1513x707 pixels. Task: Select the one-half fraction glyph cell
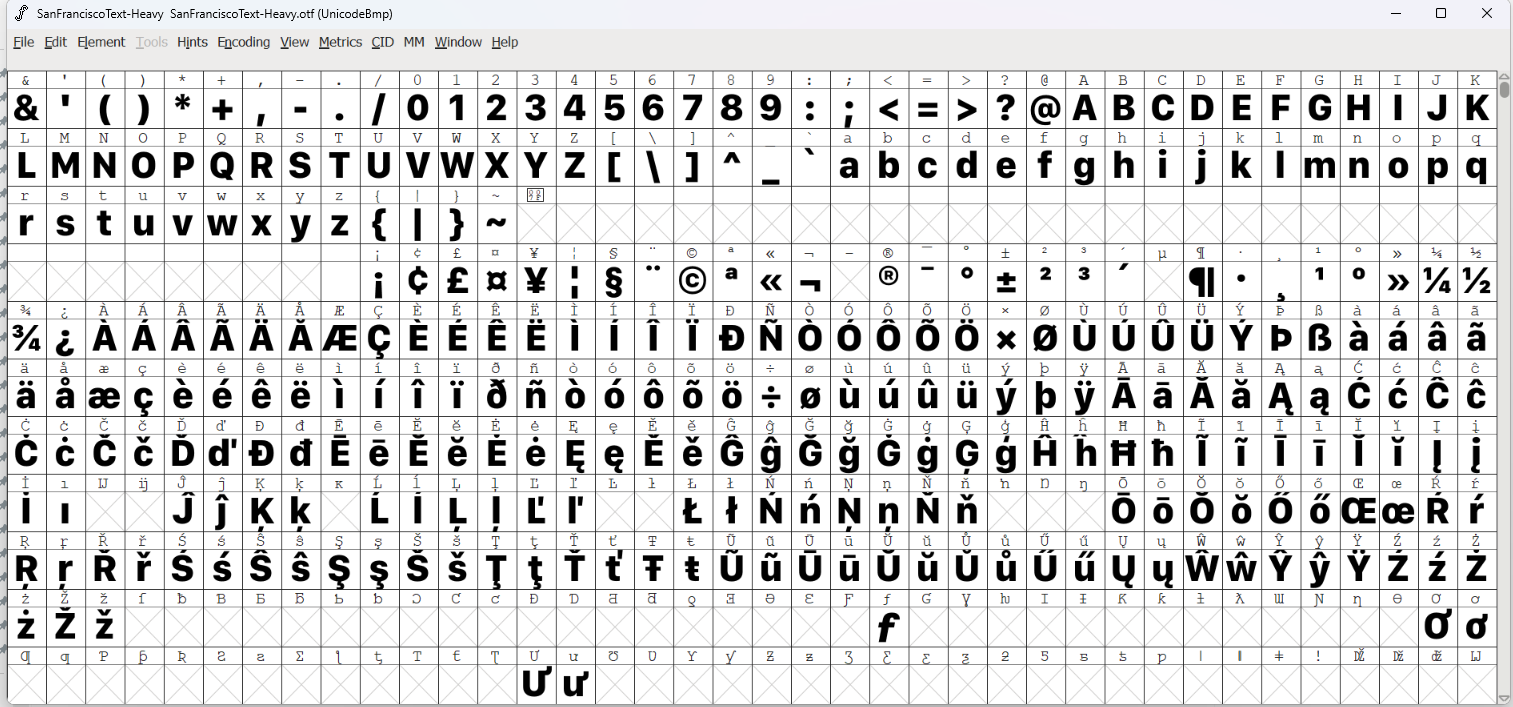(1476, 281)
